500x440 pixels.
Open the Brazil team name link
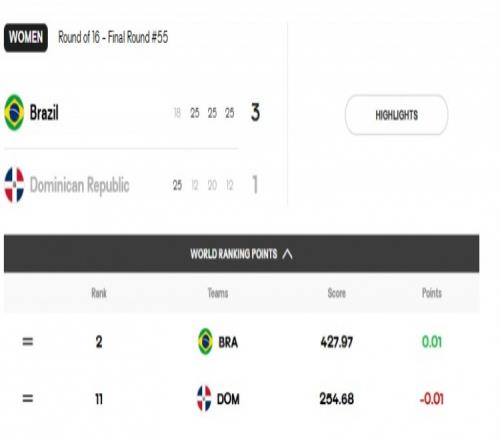pyautogui.click(x=44, y=113)
